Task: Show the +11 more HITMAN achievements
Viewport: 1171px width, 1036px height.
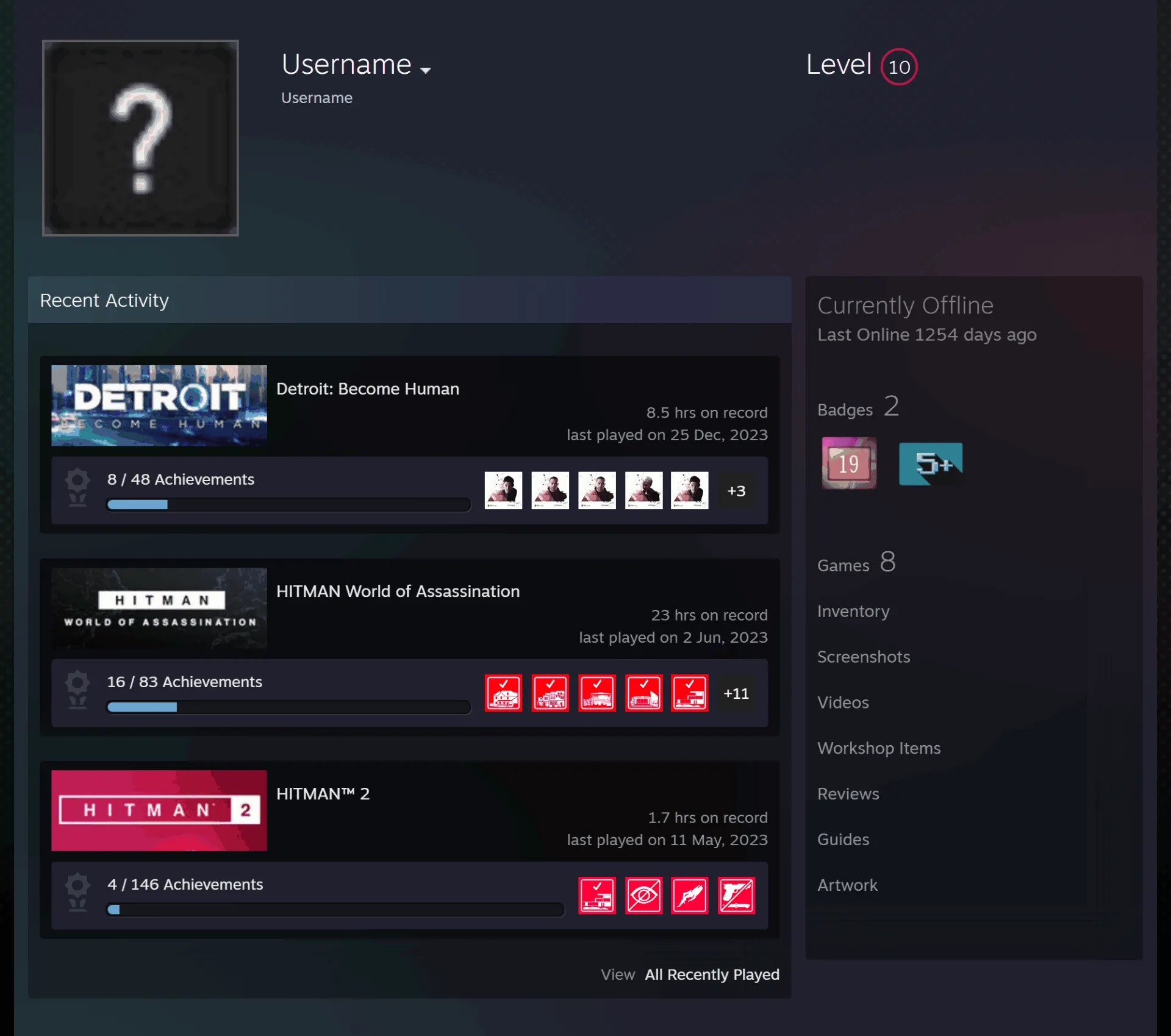Action: (736, 693)
